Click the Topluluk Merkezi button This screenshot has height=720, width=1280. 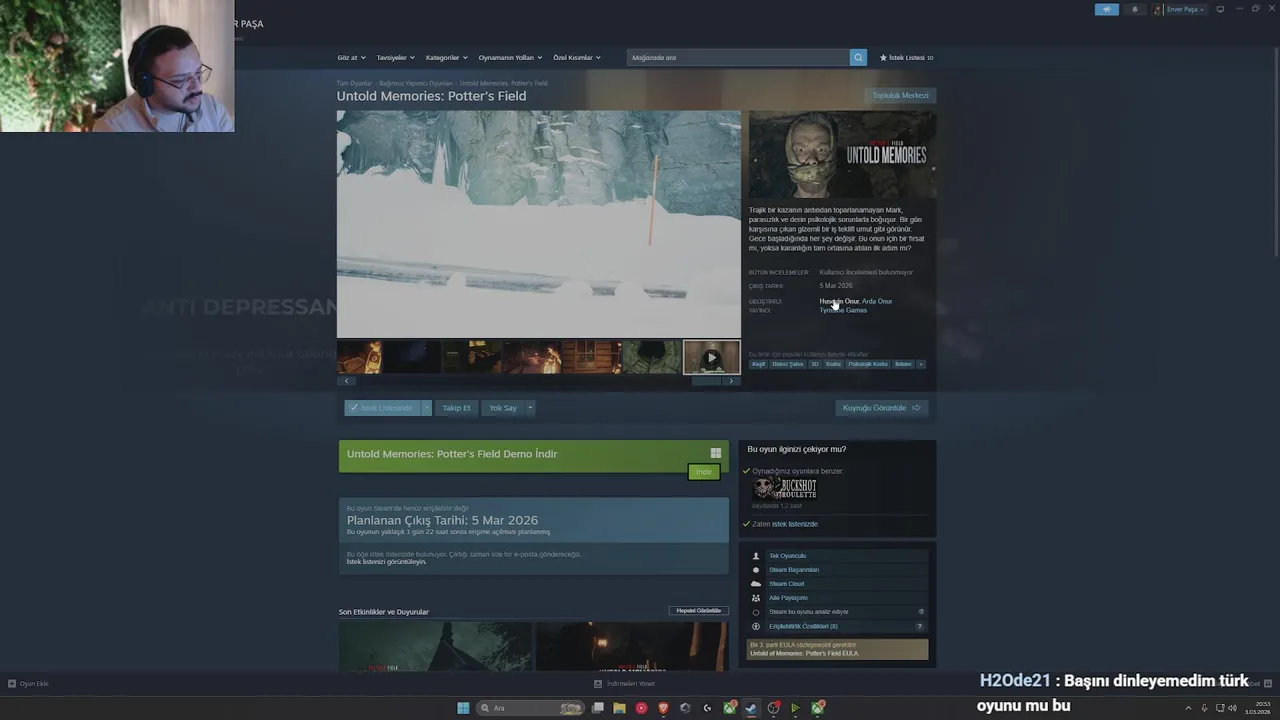click(x=901, y=96)
